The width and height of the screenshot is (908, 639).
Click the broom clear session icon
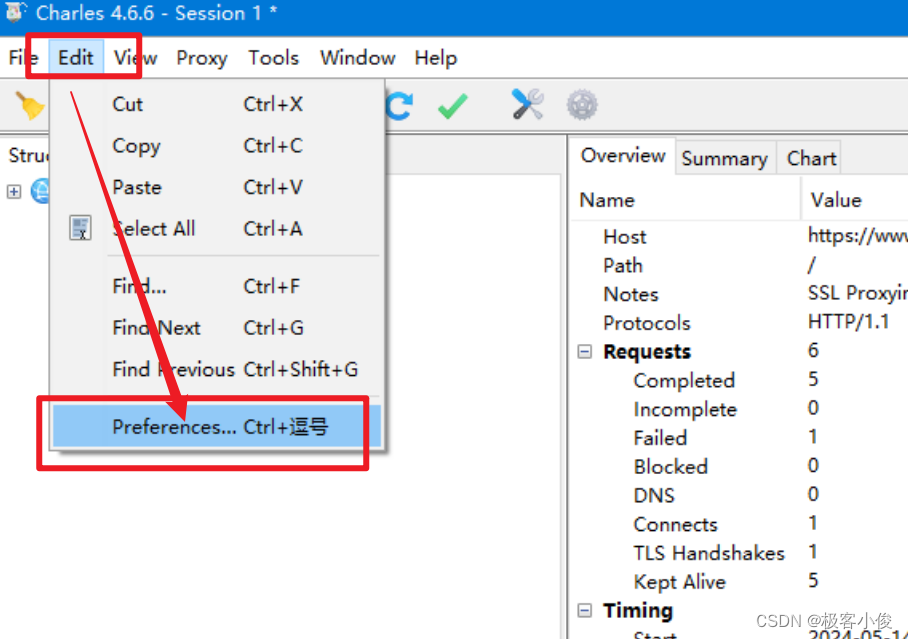tap(29, 106)
